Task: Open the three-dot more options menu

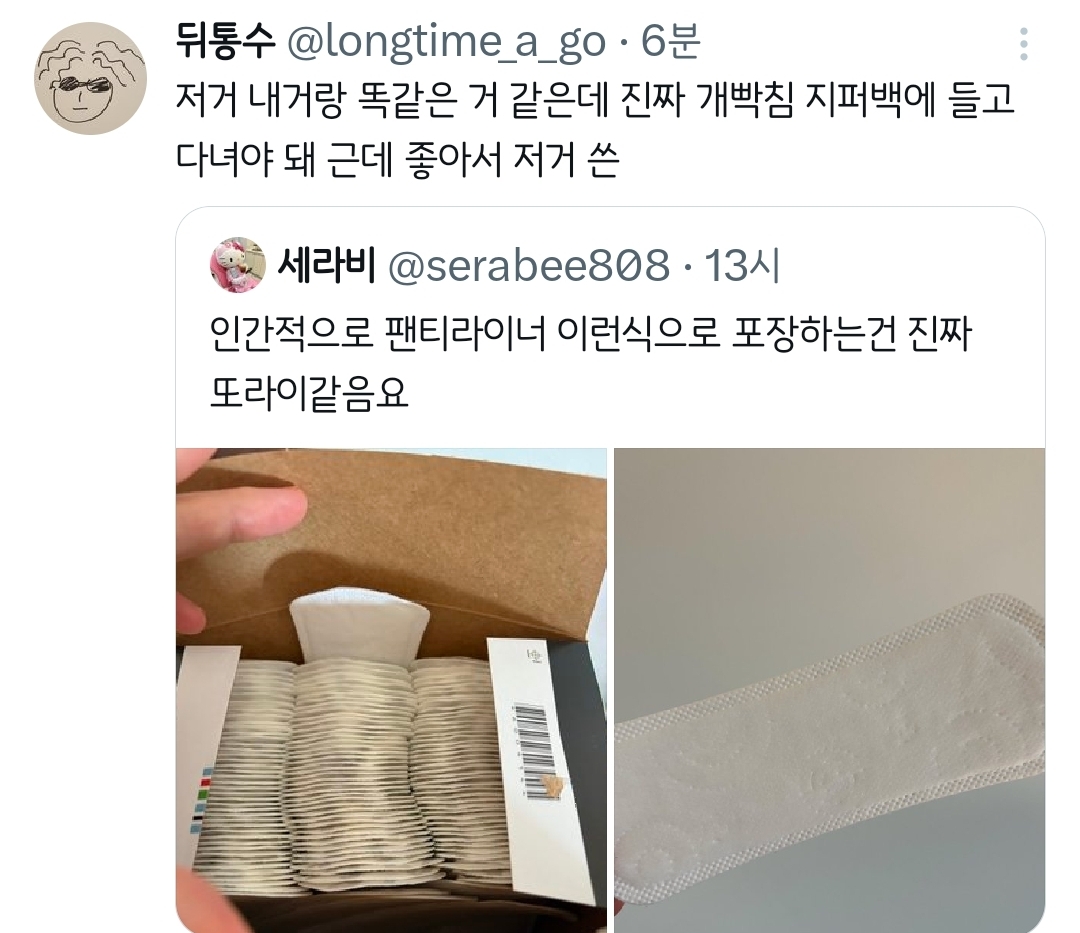Action: (x=1024, y=44)
